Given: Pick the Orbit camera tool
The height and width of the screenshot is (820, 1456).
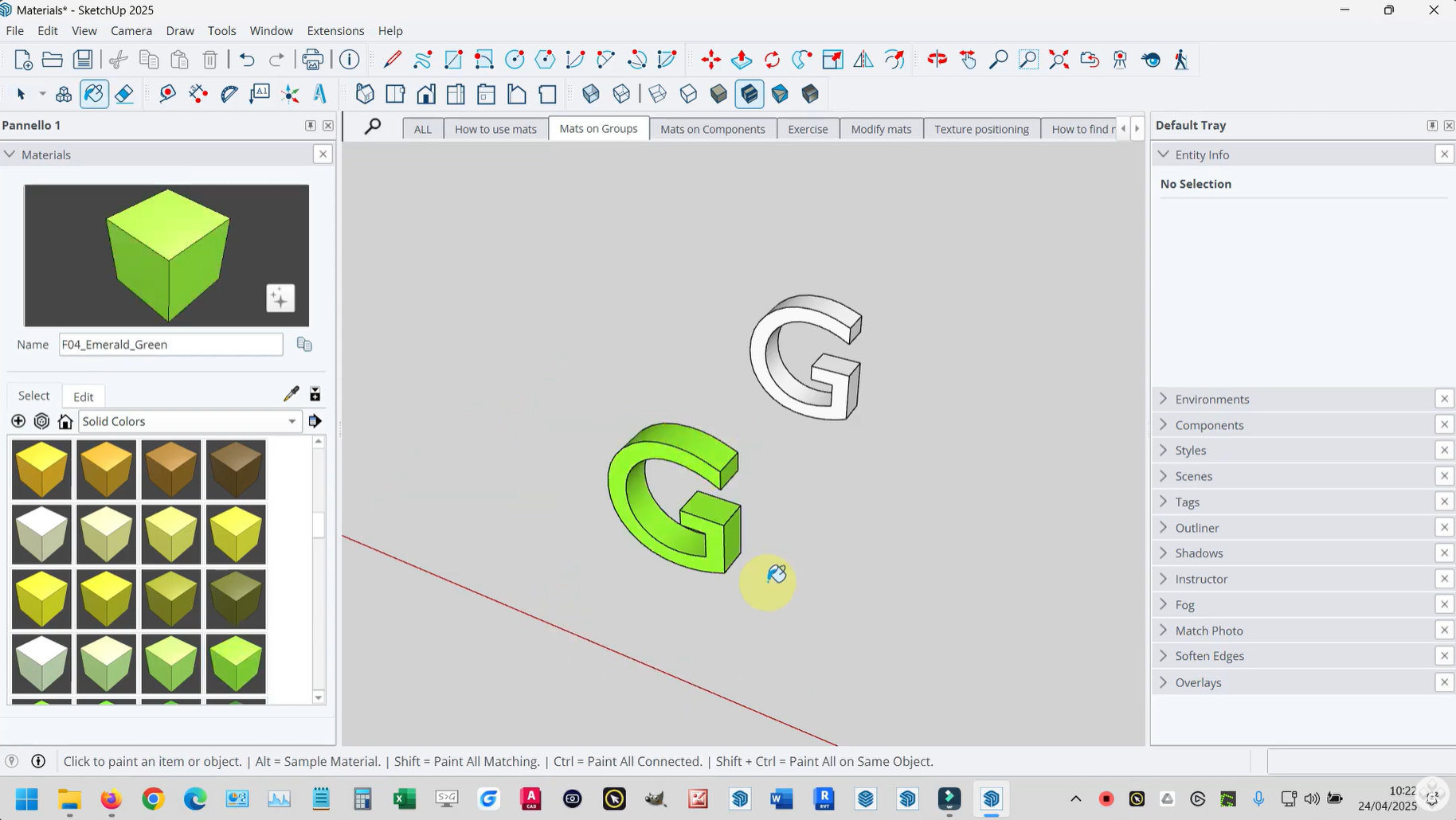Looking at the screenshot, I should coord(937,60).
